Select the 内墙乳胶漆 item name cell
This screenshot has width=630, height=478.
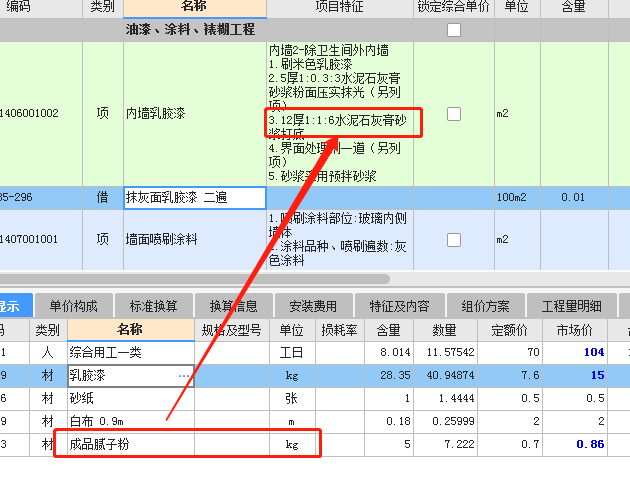tap(194, 114)
